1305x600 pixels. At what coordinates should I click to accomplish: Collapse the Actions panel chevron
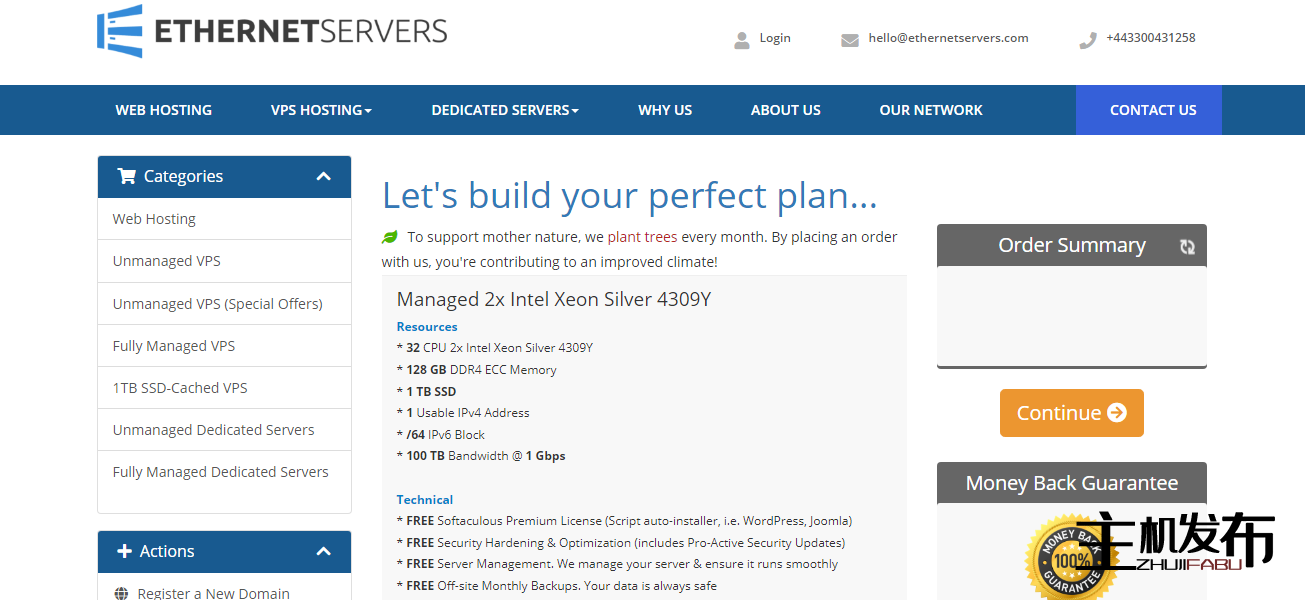coord(323,551)
